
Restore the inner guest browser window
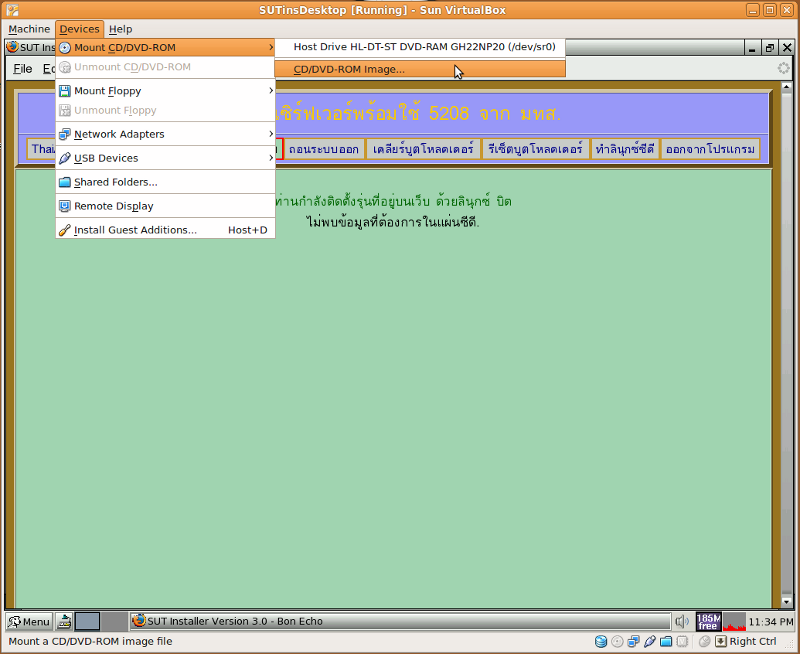pos(769,48)
